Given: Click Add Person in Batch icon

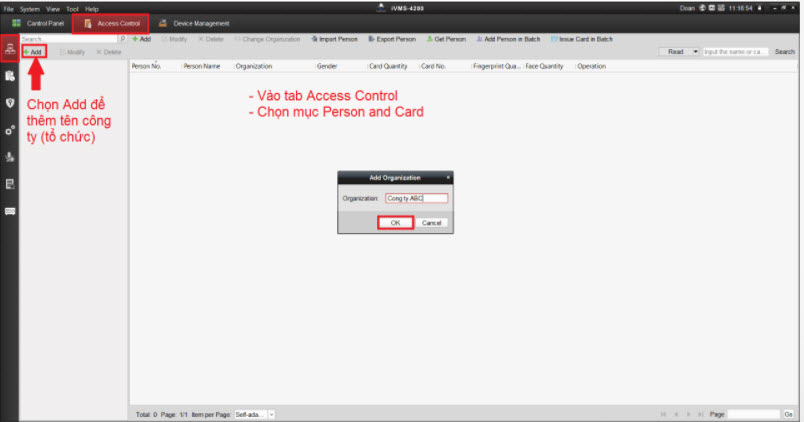Looking at the screenshot, I should coord(478,39).
